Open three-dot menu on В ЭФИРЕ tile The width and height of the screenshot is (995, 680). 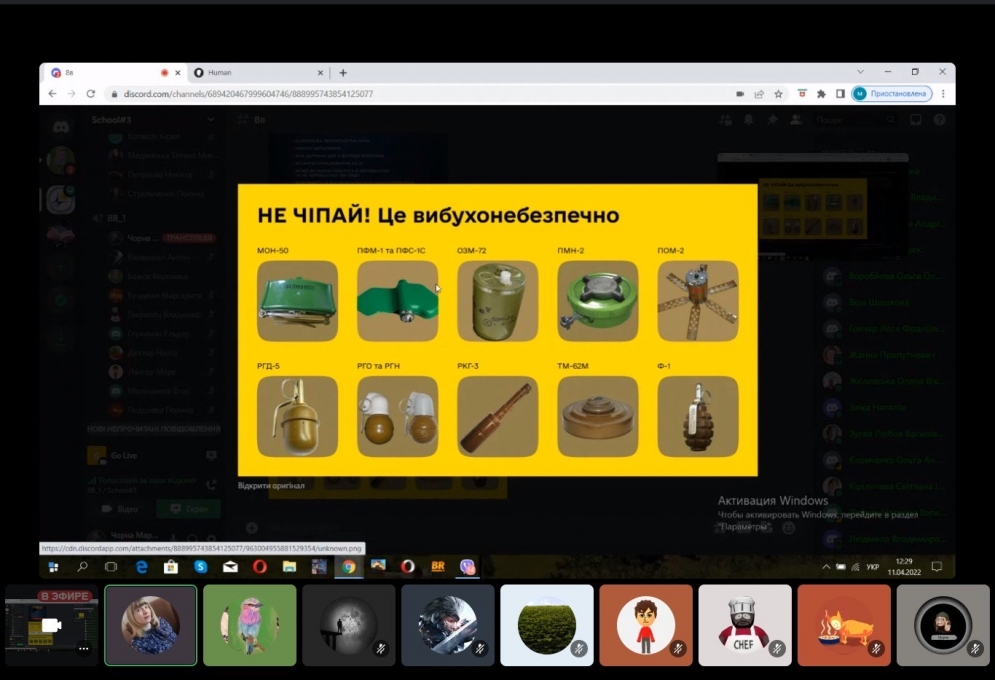tap(83, 648)
